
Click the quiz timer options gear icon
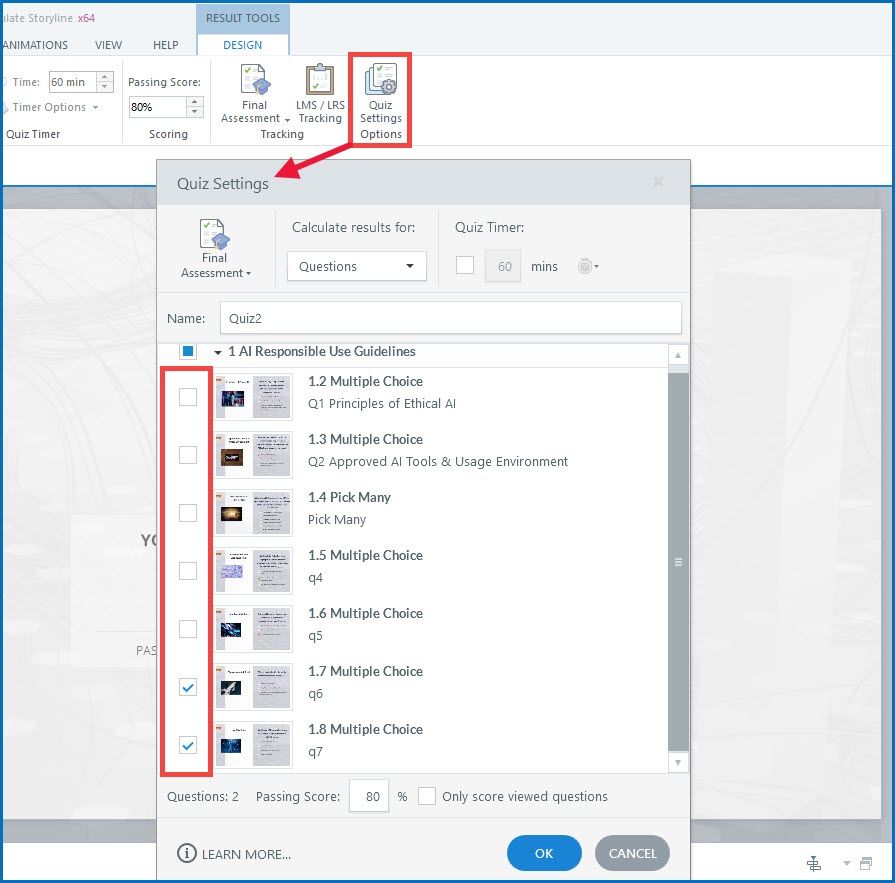(586, 267)
